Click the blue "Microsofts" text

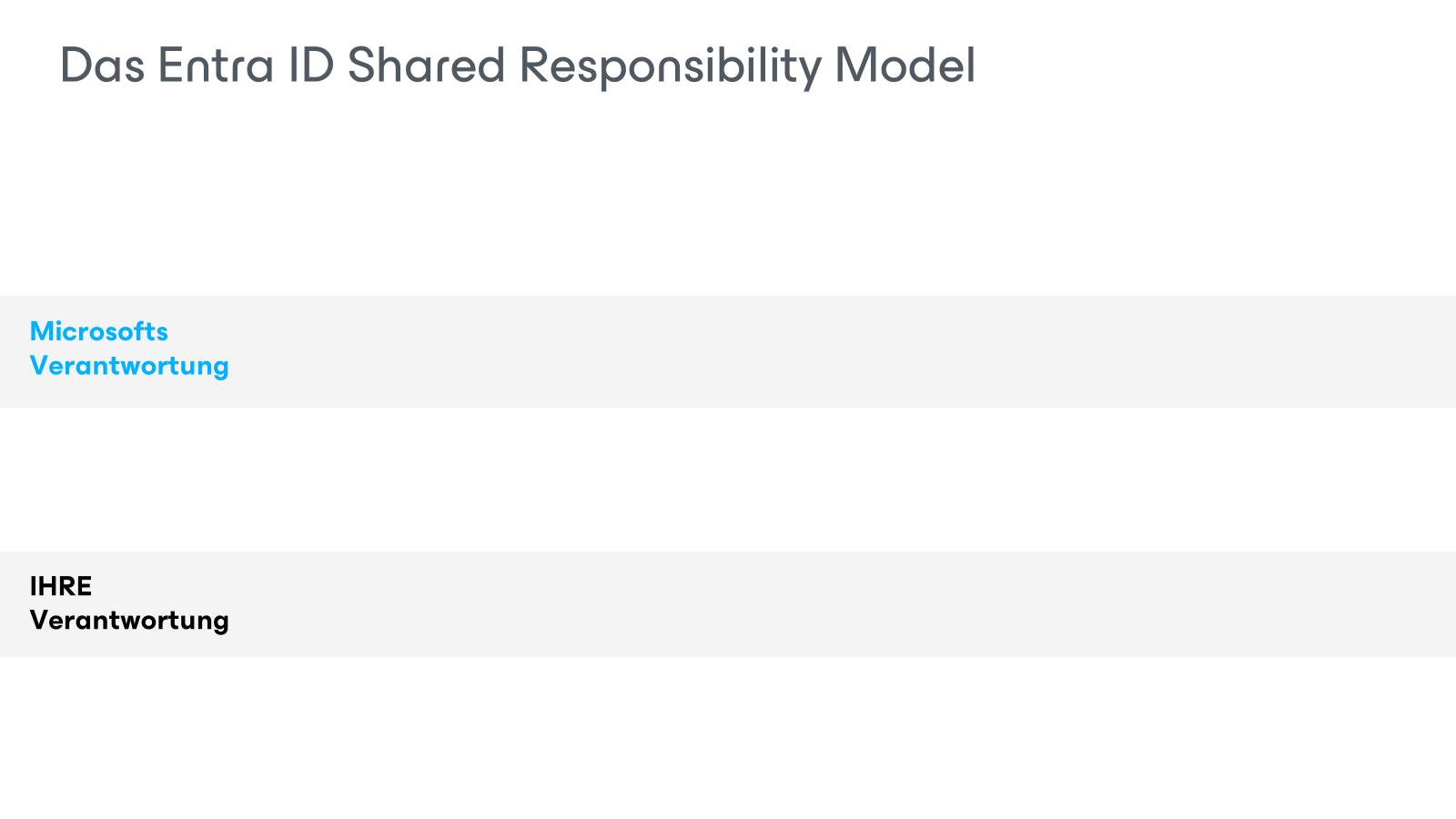click(99, 331)
